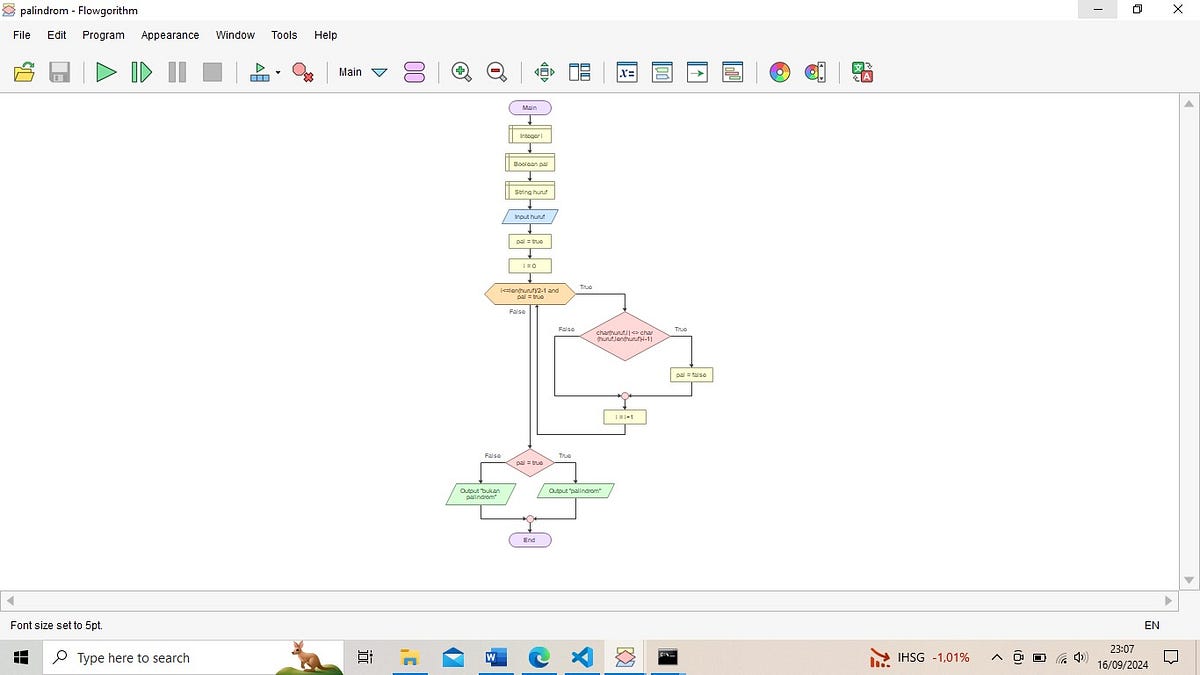Select the while loop condition hexagon
Image resolution: width=1200 pixels, height=675 pixels.
[x=530, y=294]
